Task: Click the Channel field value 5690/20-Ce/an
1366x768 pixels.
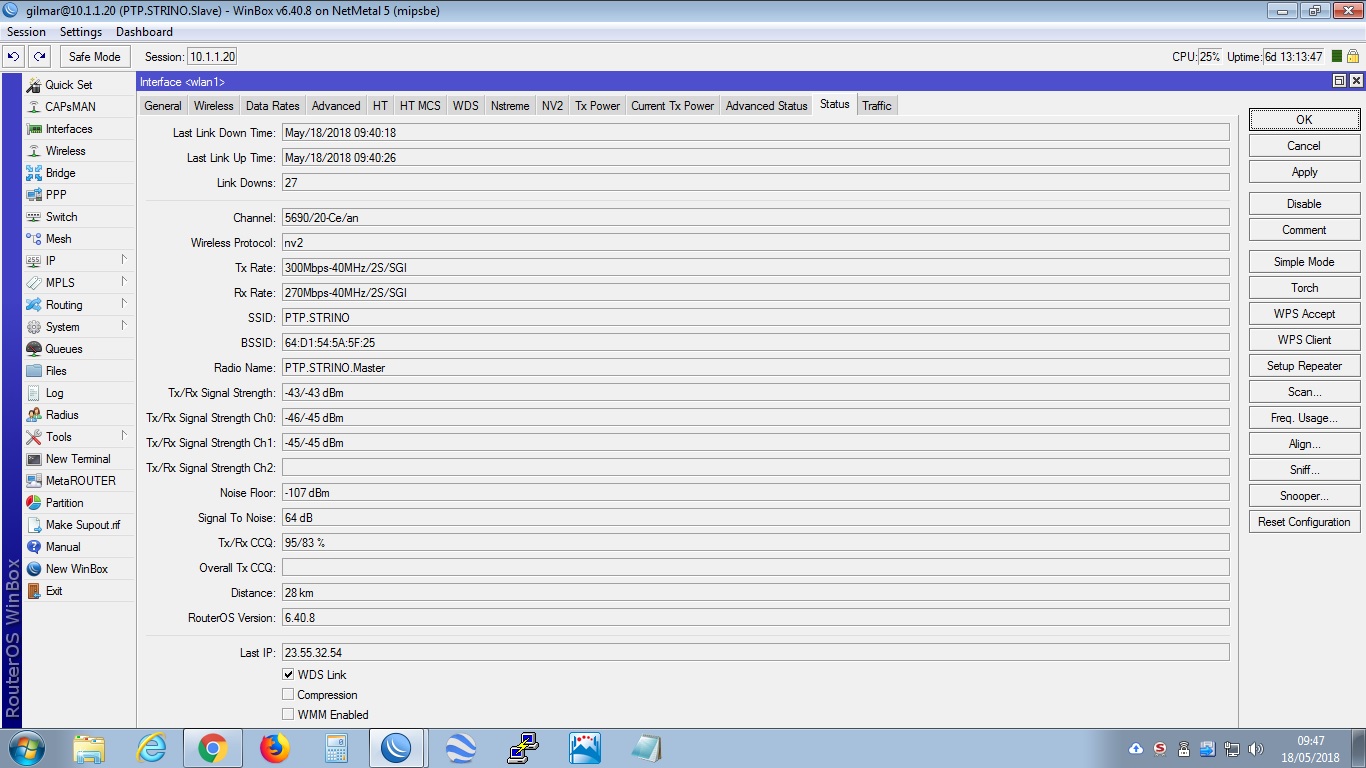Action: [755, 218]
